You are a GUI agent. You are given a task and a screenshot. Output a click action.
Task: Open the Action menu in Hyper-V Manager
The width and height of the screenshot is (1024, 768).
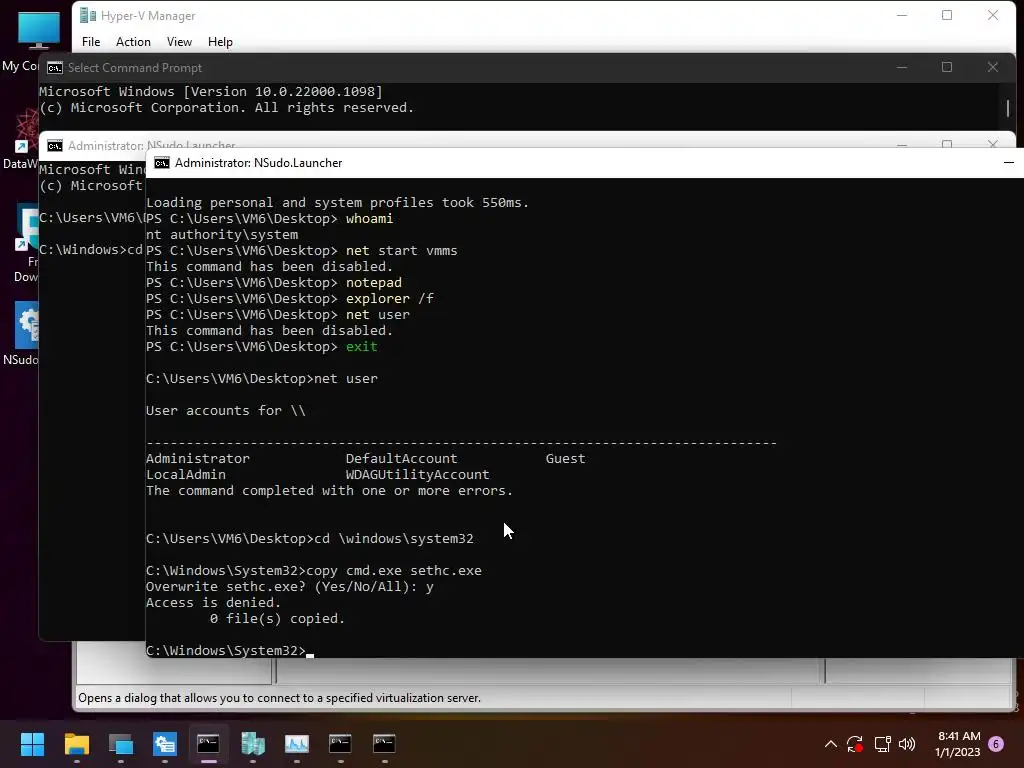[133, 42]
